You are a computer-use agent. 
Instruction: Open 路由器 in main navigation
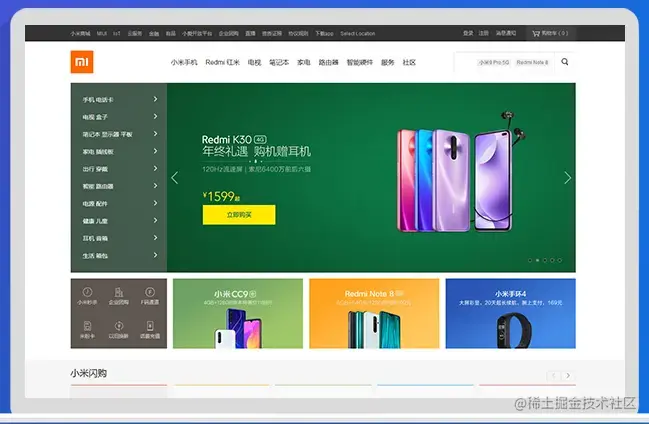point(328,62)
